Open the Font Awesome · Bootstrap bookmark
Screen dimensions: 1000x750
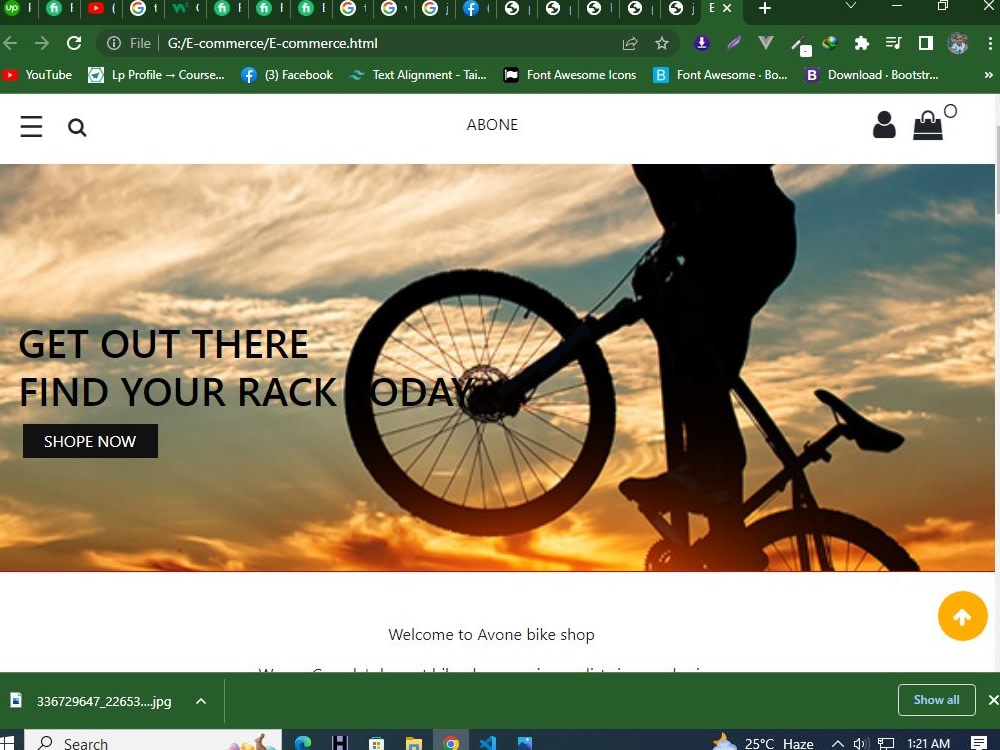(720, 75)
